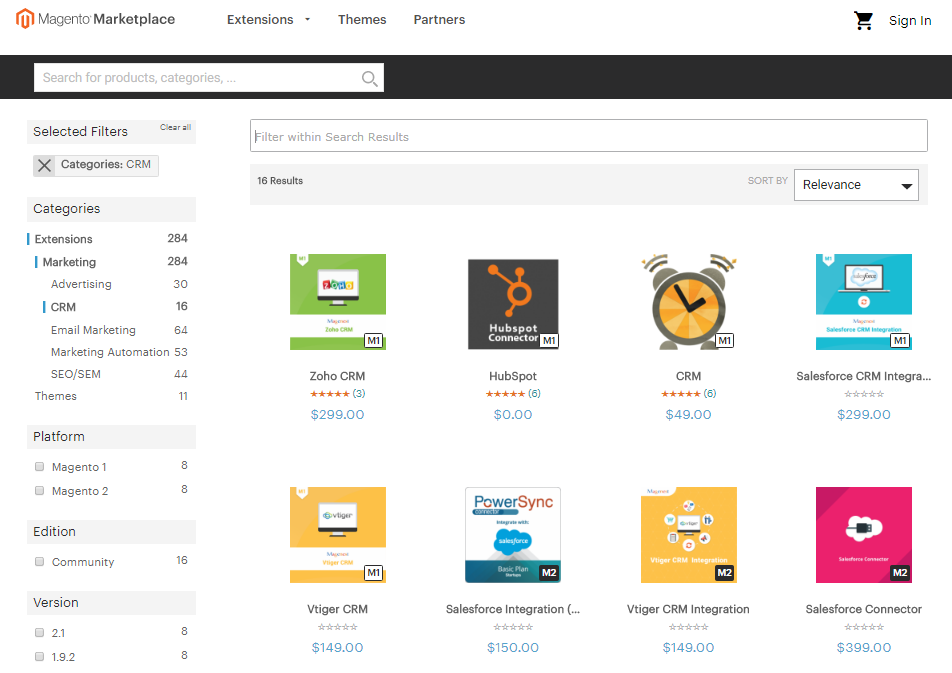
Task: Click Vtiger CRM empty star rating
Action: 338,627
